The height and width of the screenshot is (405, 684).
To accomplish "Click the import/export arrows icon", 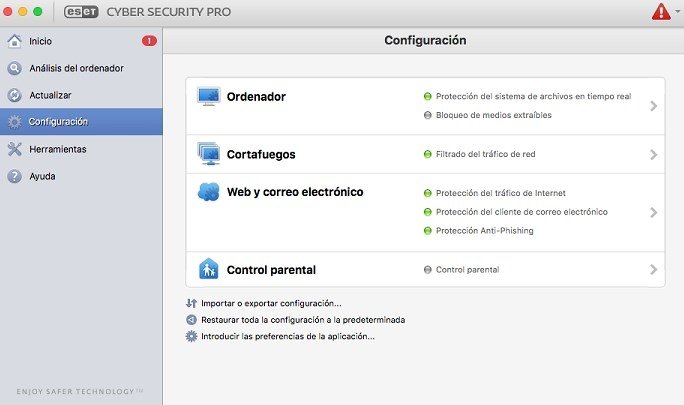I will pyautogui.click(x=191, y=303).
